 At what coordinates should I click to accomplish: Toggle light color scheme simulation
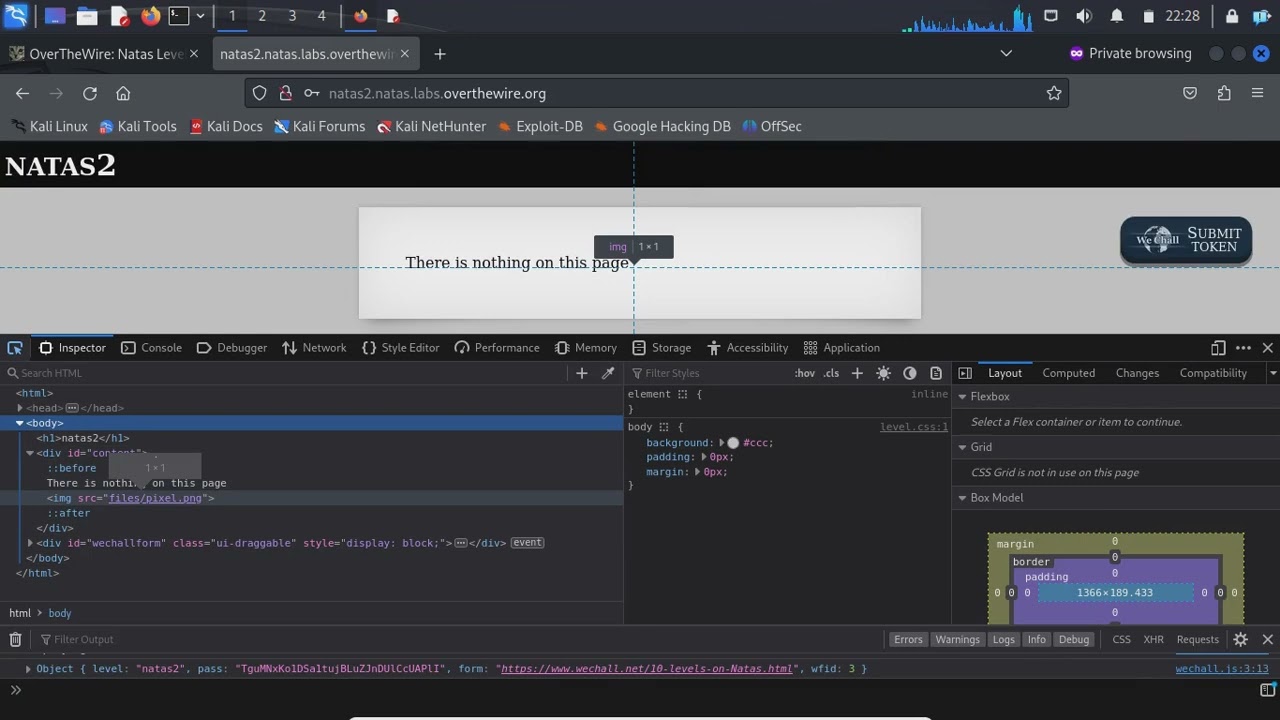tap(883, 373)
